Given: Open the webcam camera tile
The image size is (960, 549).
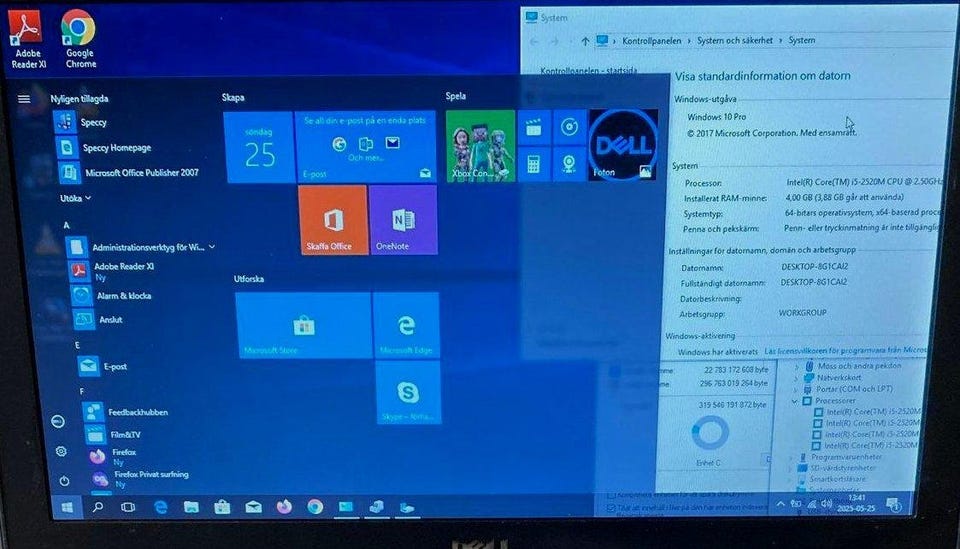Looking at the screenshot, I should [x=569, y=164].
